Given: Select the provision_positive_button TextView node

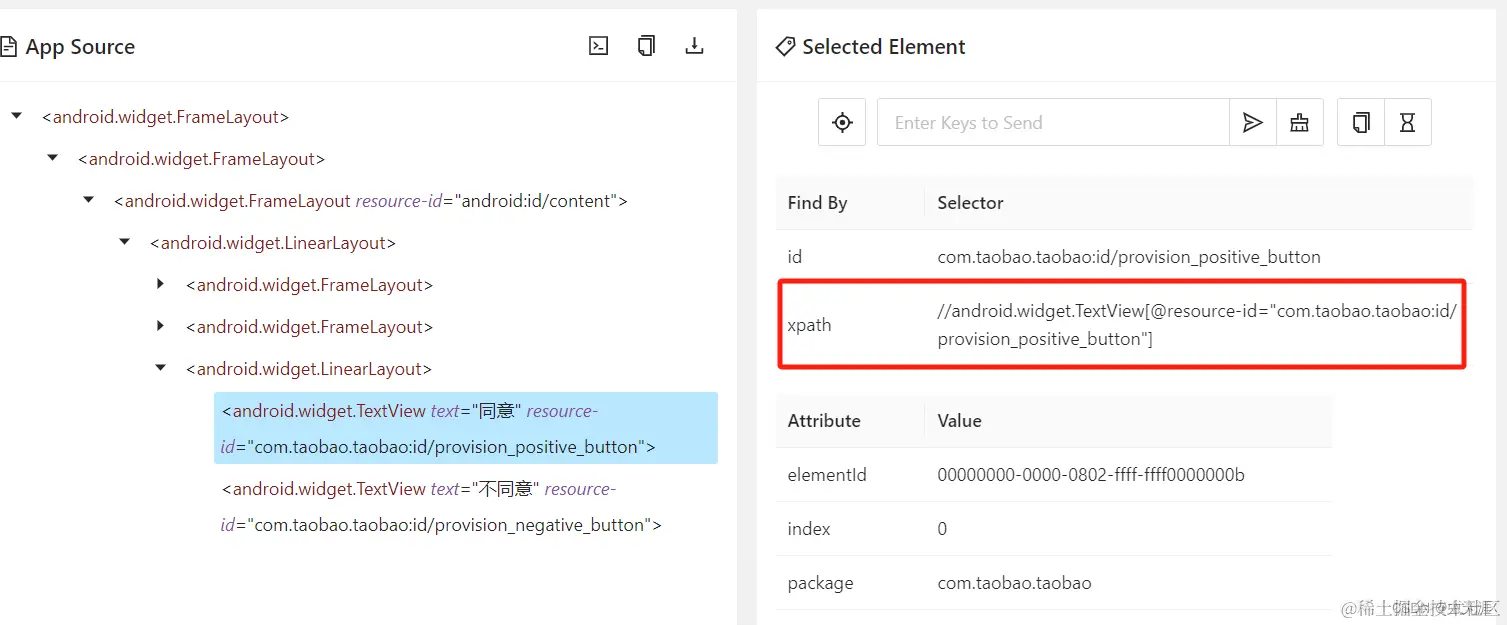Looking at the screenshot, I should [x=466, y=428].
